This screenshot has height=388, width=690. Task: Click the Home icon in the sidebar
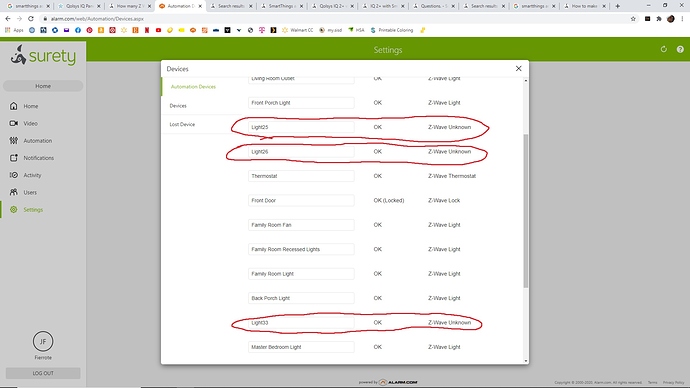[x=14, y=106]
